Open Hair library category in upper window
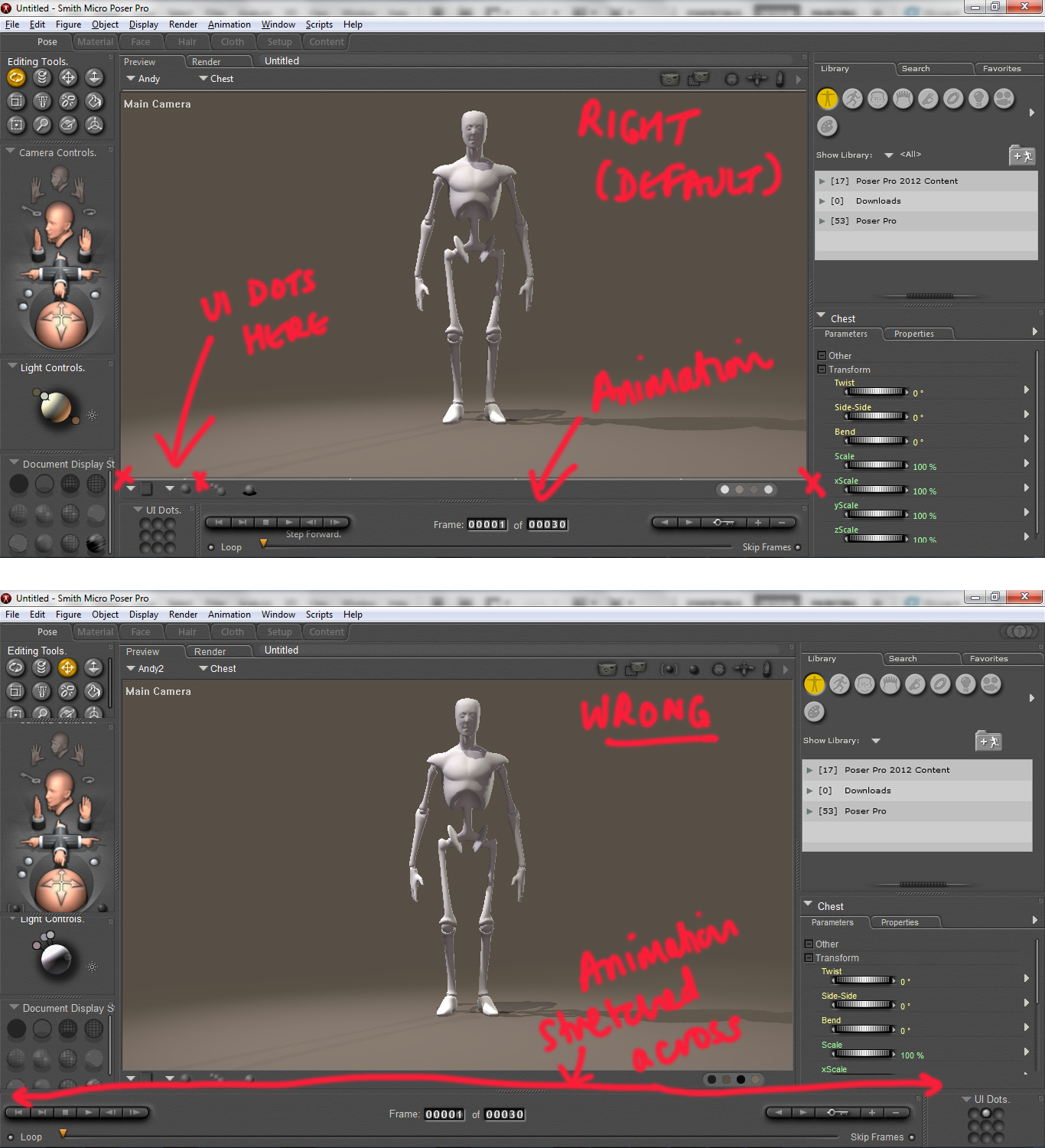Image resolution: width=1045 pixels, height=1148 pixels. pyautogui.click(x=903, y=98)
